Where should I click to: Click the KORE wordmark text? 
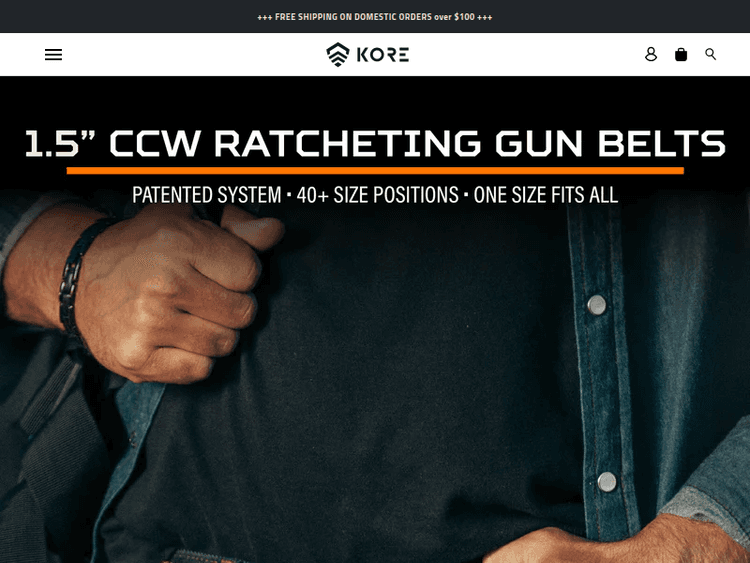[383, 55]
